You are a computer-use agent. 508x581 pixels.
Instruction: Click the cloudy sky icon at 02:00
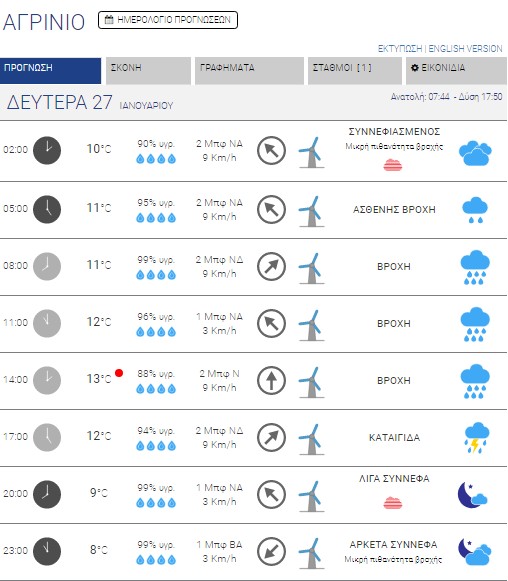(x=475, y=153)
